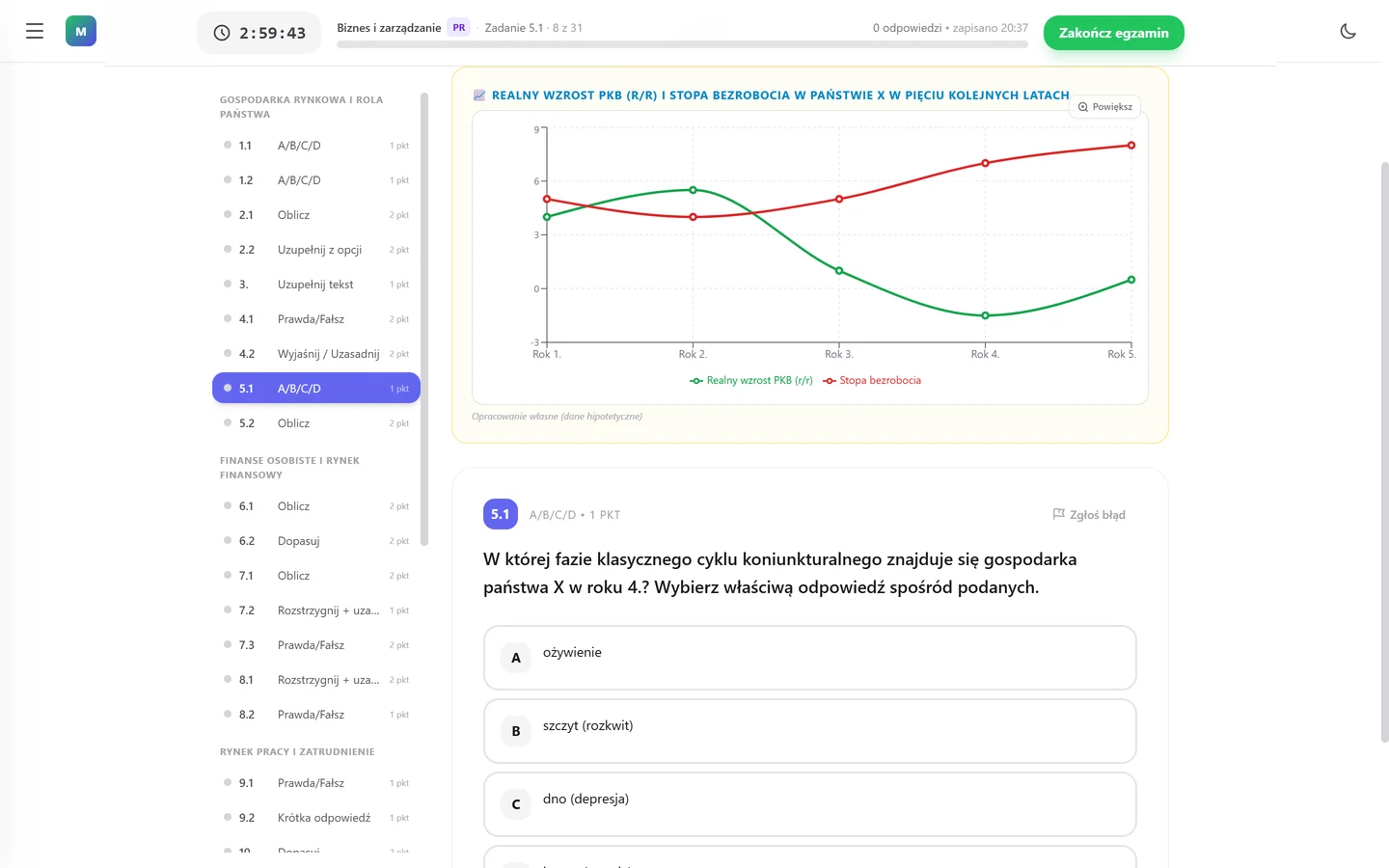Report an error via Zgłoś błąd
The width and height of the screenshot is (1389, 868).
point(1089,515)
